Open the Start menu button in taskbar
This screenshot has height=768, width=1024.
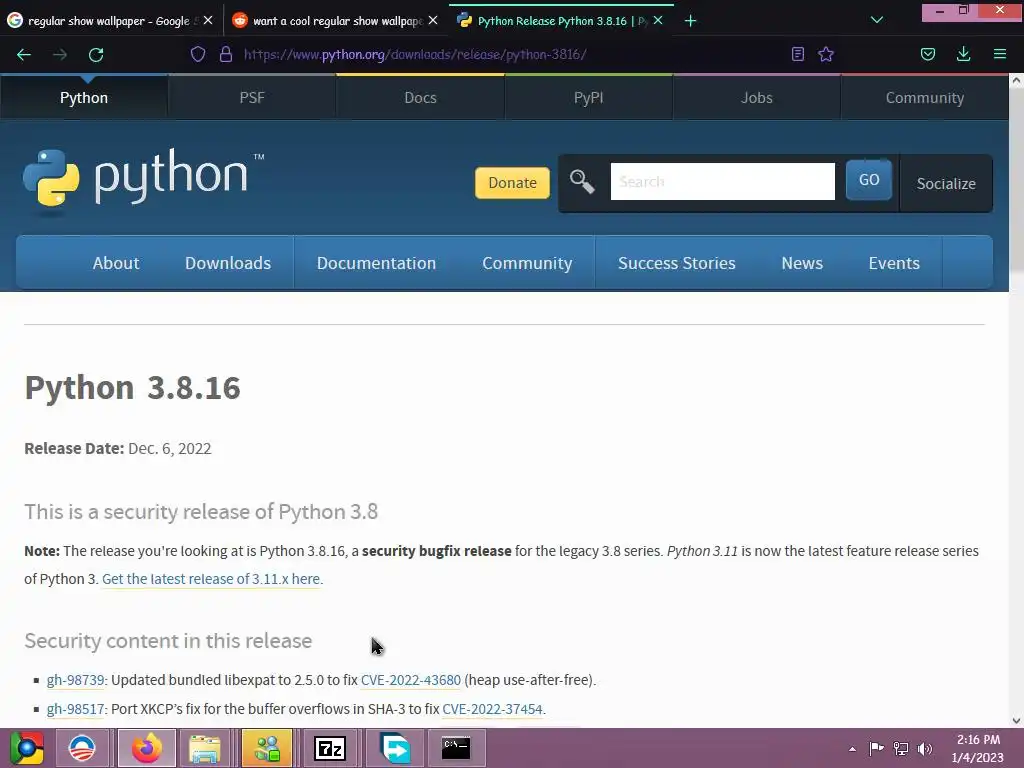coord(27,748)
